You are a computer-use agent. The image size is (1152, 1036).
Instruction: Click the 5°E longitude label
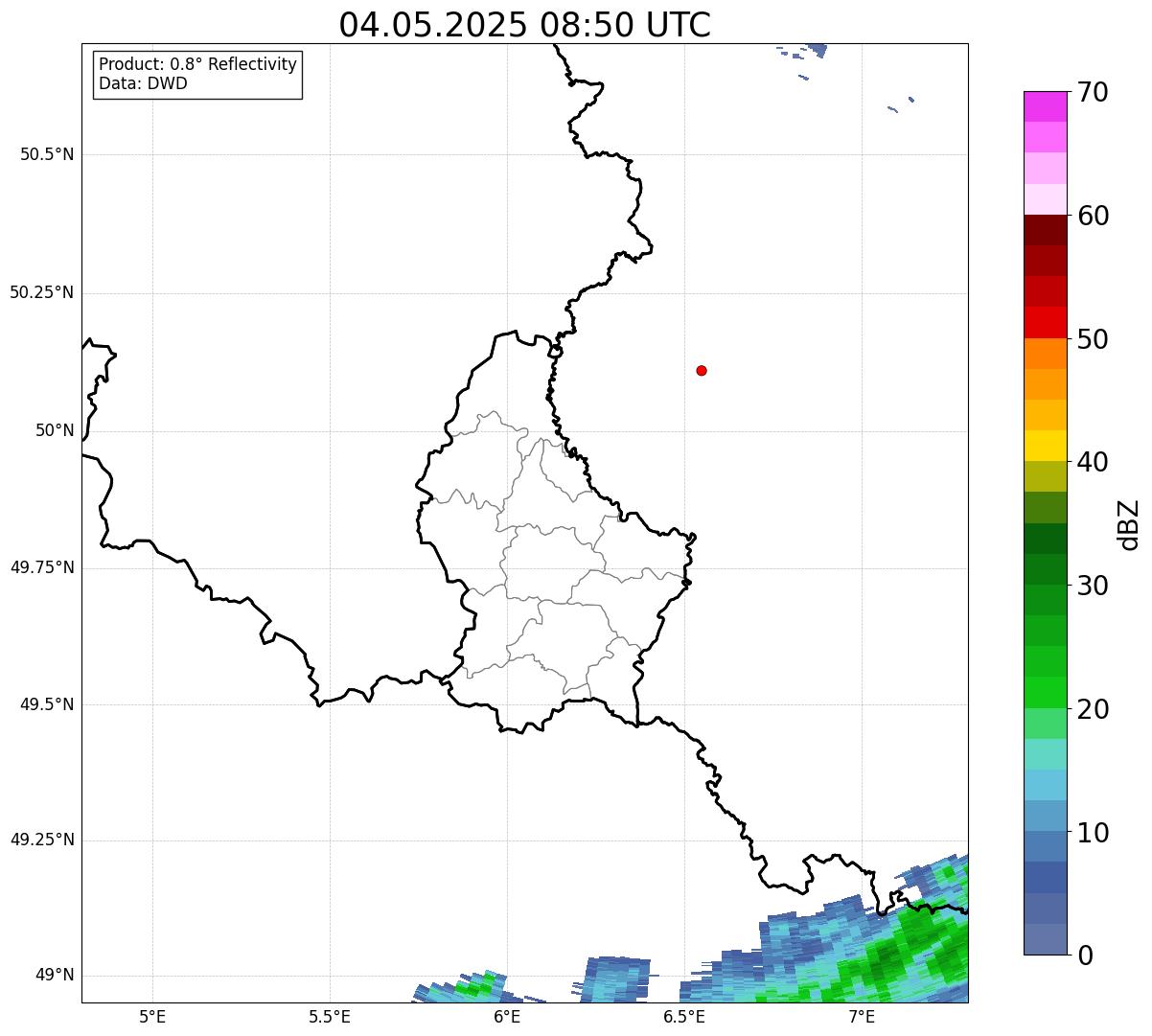click(x=152, y=1017)
